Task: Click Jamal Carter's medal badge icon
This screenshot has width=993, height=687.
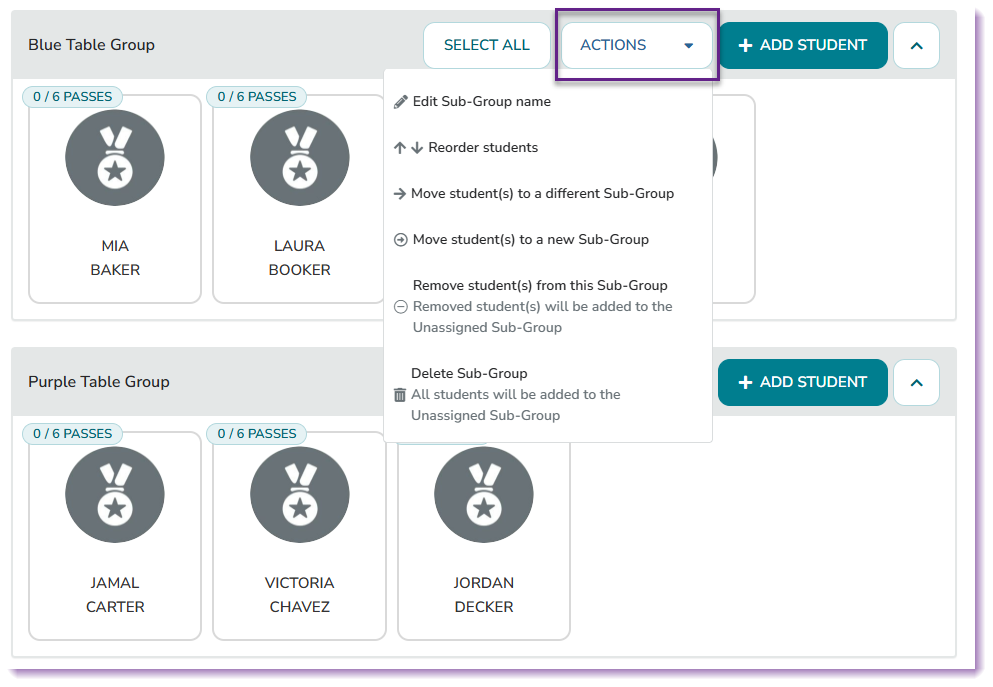Action: coord(115,495)
